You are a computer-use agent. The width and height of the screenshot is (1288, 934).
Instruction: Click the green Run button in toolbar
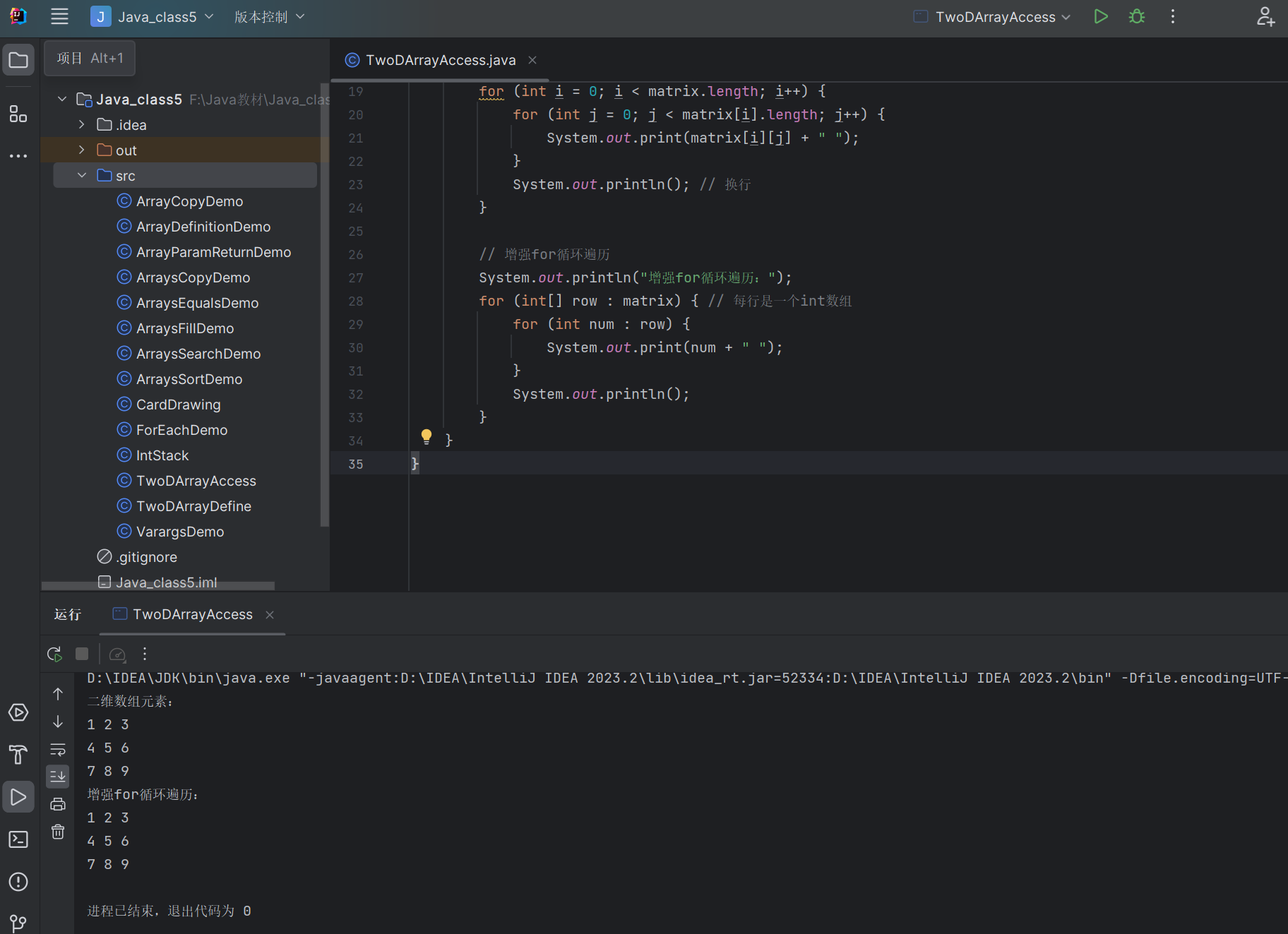[x=1100, y=17]
